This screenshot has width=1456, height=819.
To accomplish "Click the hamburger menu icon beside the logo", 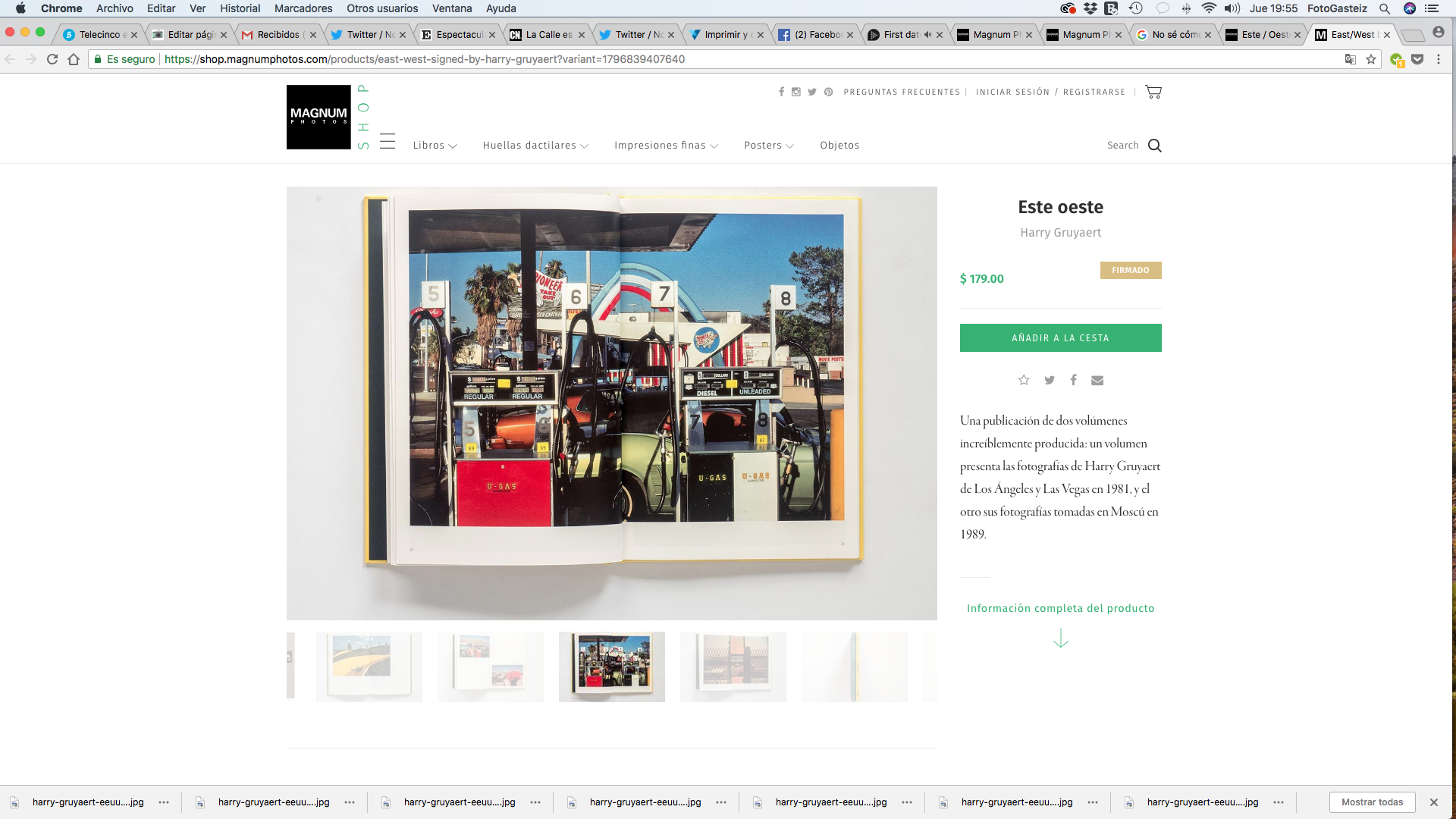I will click(388, 142).
